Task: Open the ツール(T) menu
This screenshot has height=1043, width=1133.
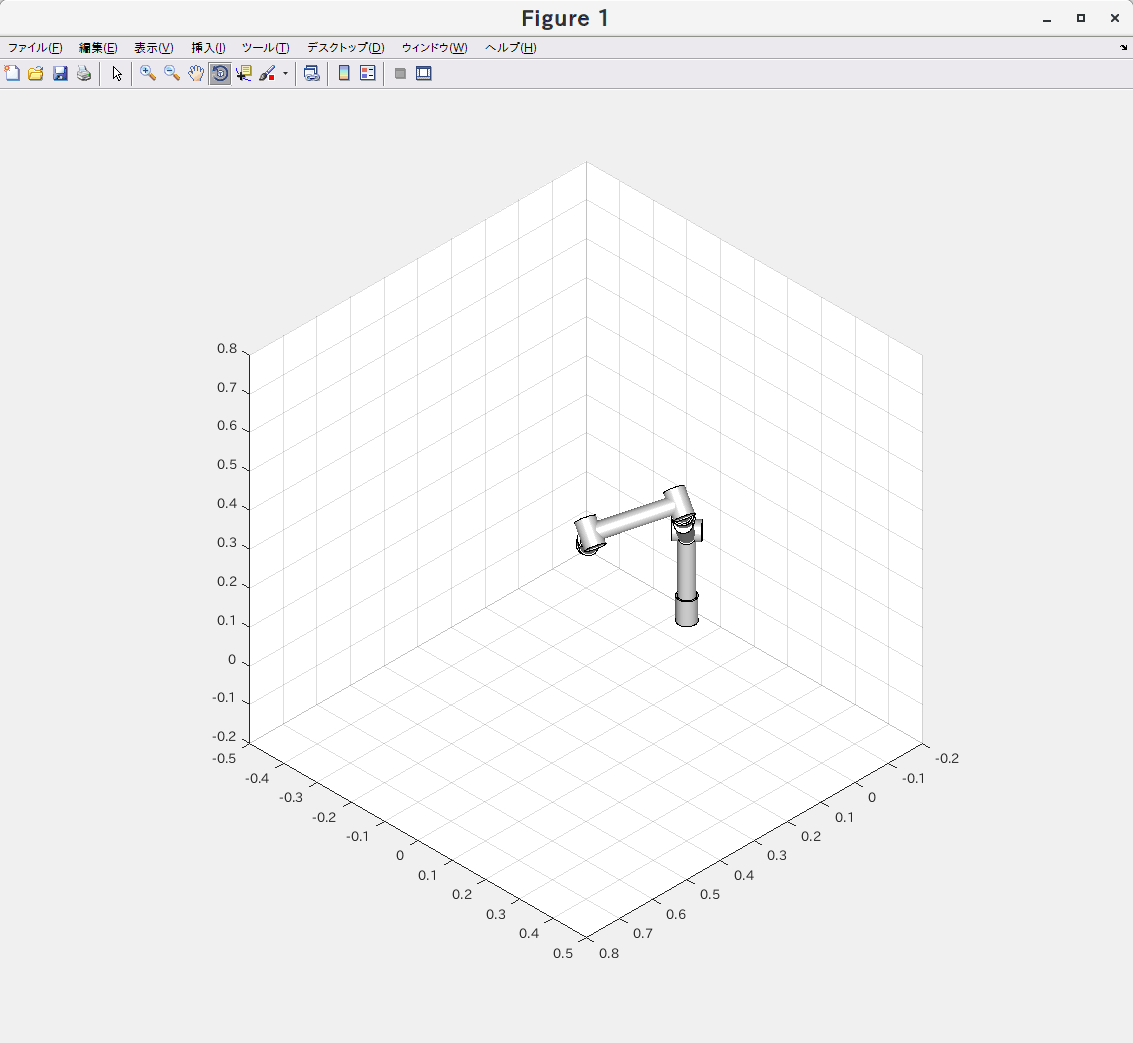Action: pos(265,48)
